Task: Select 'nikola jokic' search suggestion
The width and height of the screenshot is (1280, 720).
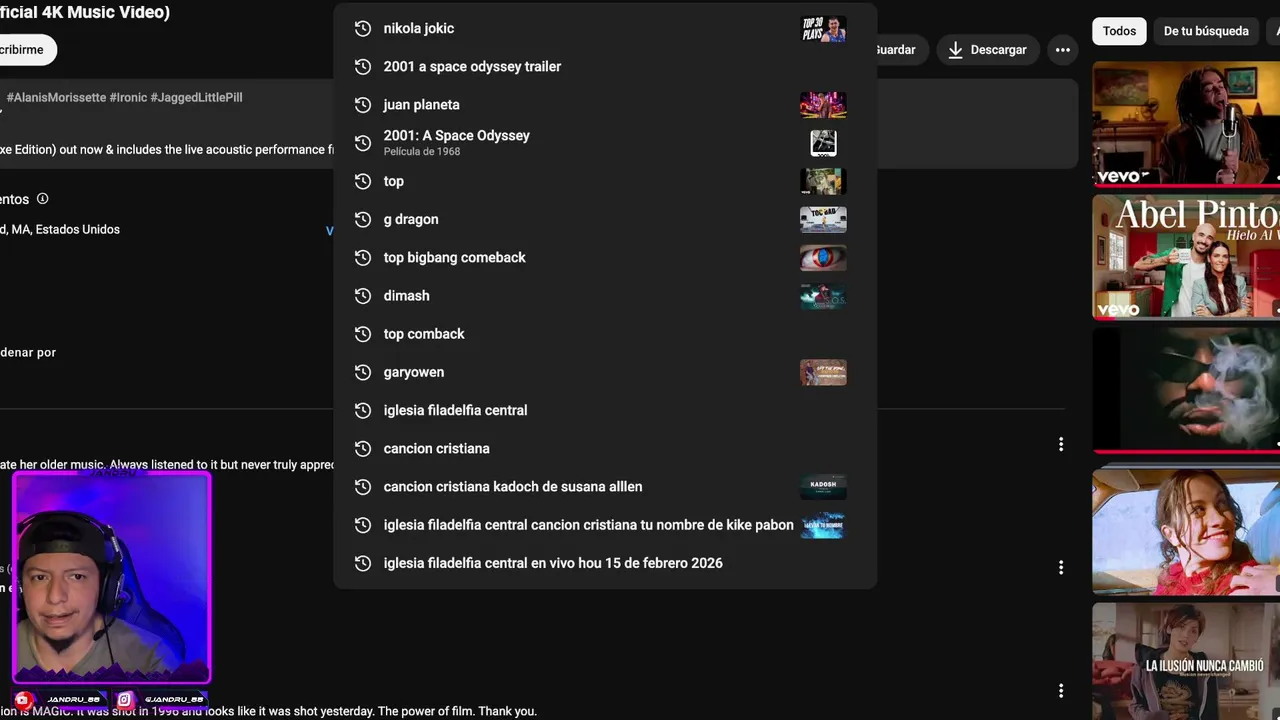Action: (605, 28)
